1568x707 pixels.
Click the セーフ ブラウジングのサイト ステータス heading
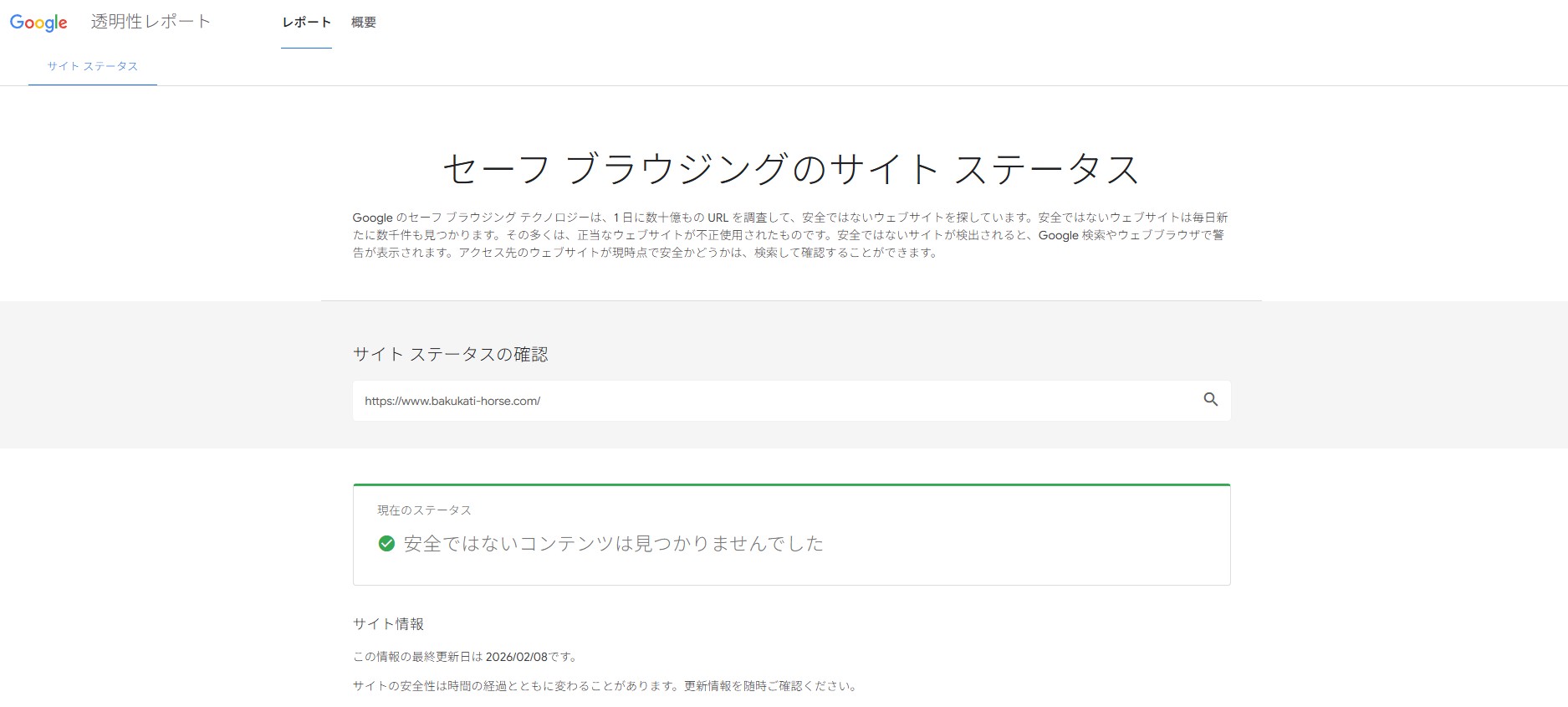[x=790, y=169]
